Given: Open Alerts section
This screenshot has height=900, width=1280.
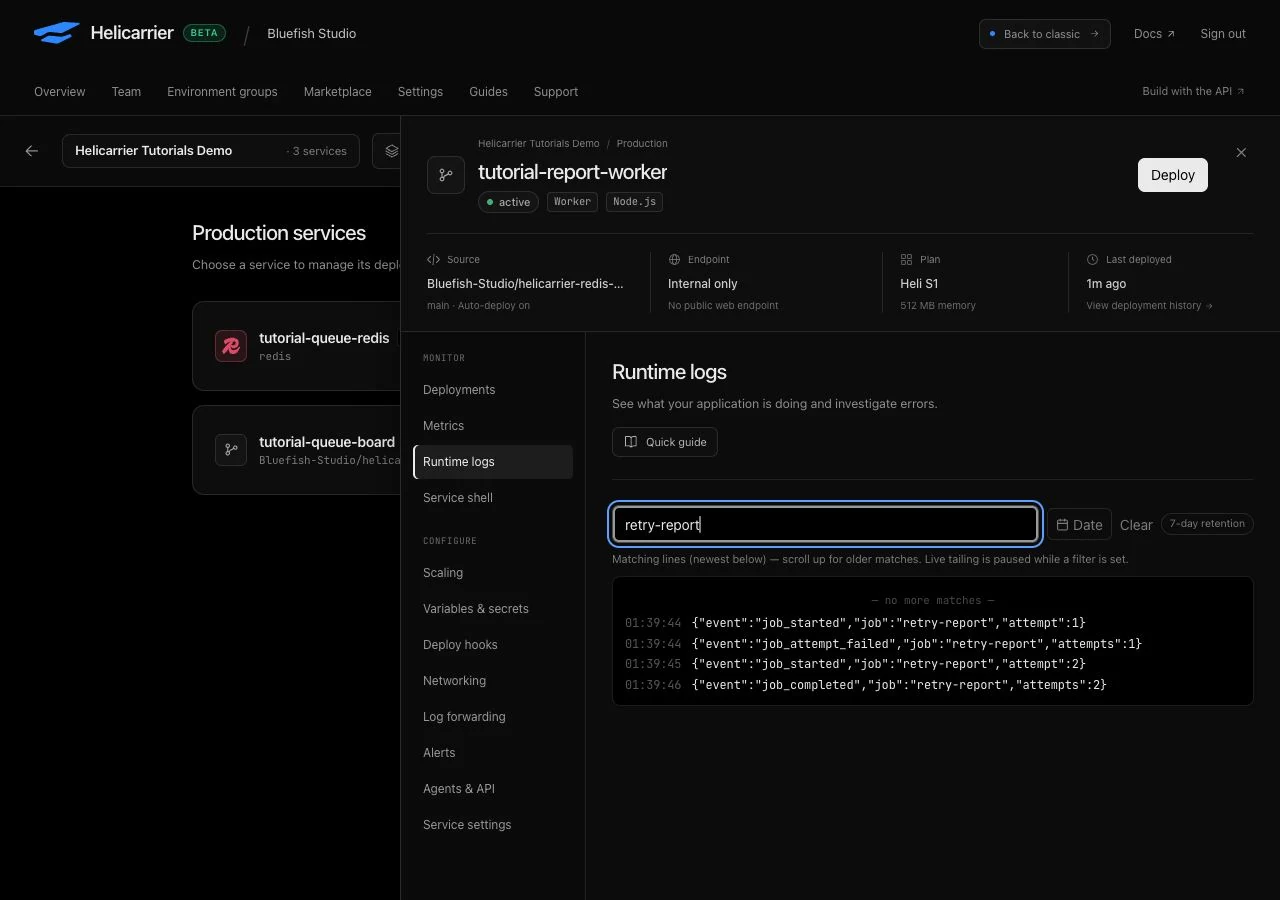Looking at the screenshot, I should (x=493, y=753).
